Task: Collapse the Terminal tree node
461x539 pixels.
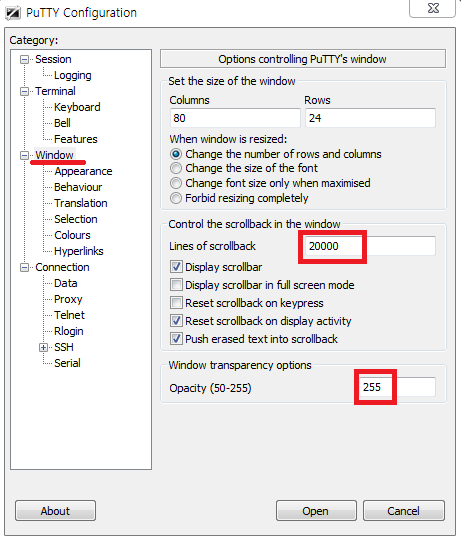Action: (24, 91)
